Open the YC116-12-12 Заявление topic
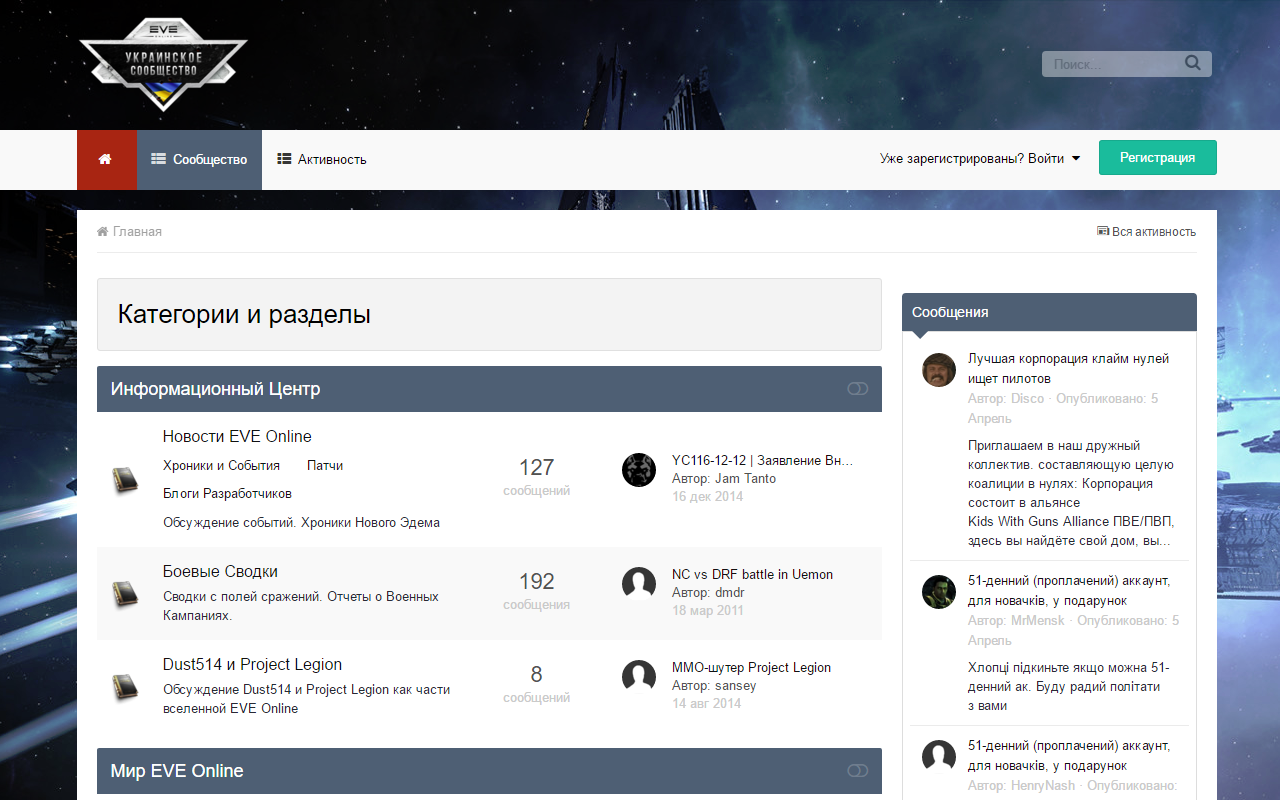This screenshot has width=1280, height=800. pyautogui.click(x=762, y=461)
